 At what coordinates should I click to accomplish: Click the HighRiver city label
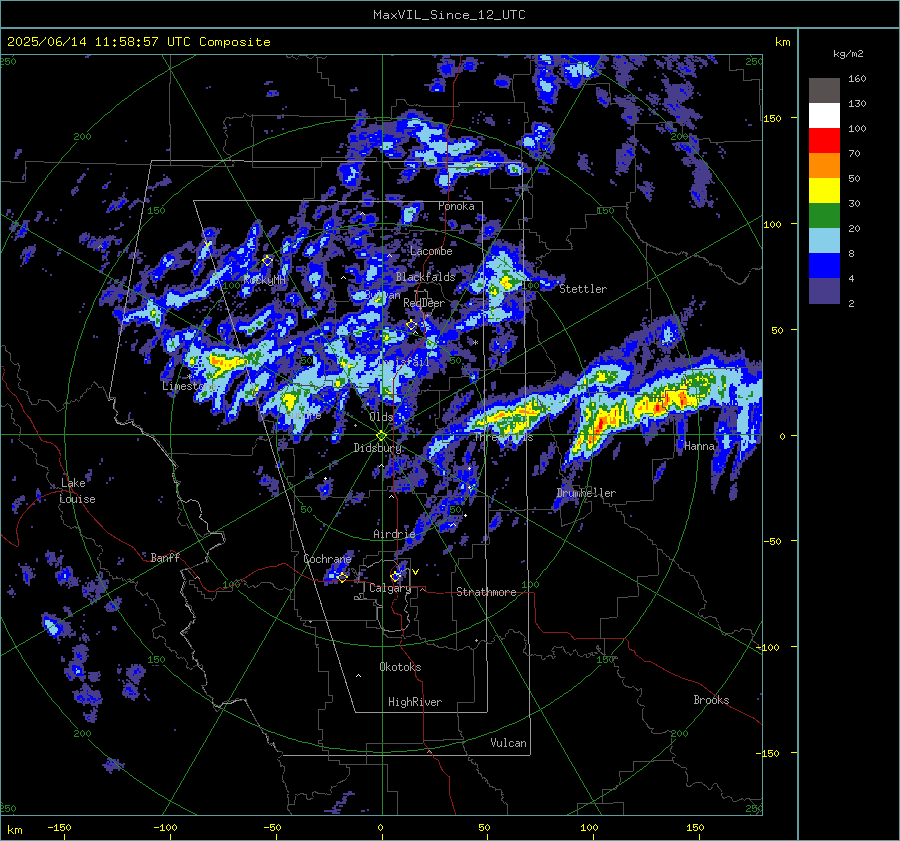pyautogui.click(x=415, y=702)
